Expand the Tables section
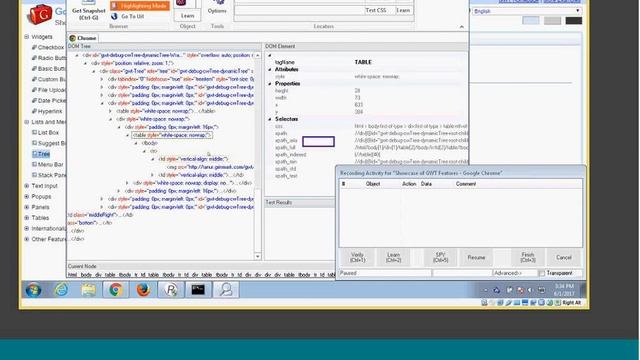Viewport: 640px width, 360px height. point(27,218)
